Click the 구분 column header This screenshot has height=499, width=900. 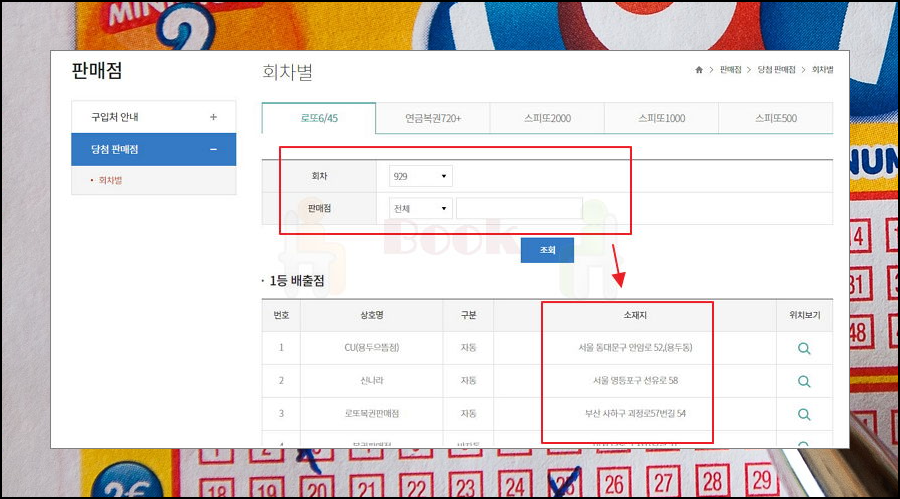click(468, 315)
